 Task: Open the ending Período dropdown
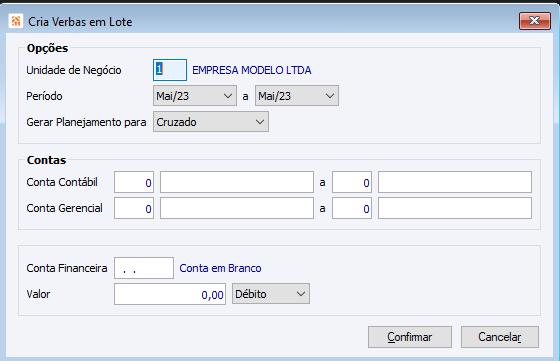tap(297, 96)
